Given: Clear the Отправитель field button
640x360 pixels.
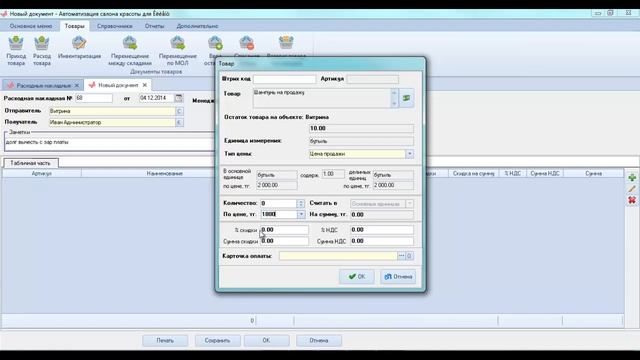Looking at the screenshot, I should tap(179, 111).
